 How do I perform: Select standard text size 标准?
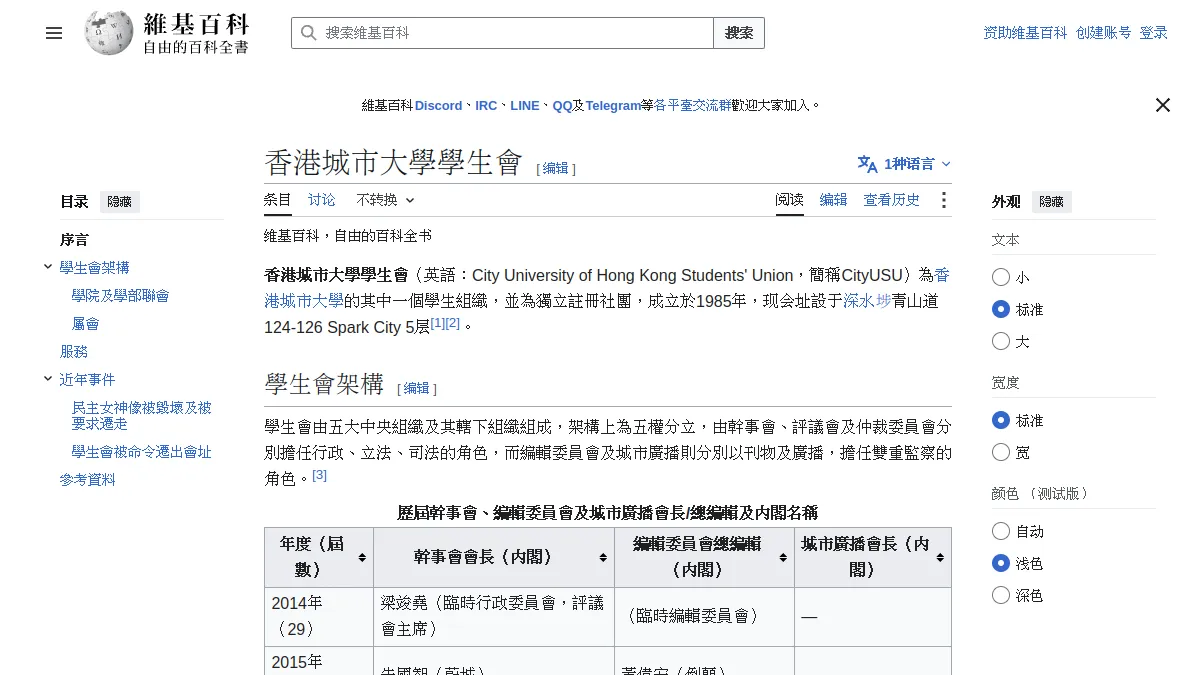click(x=1001, y=309)
